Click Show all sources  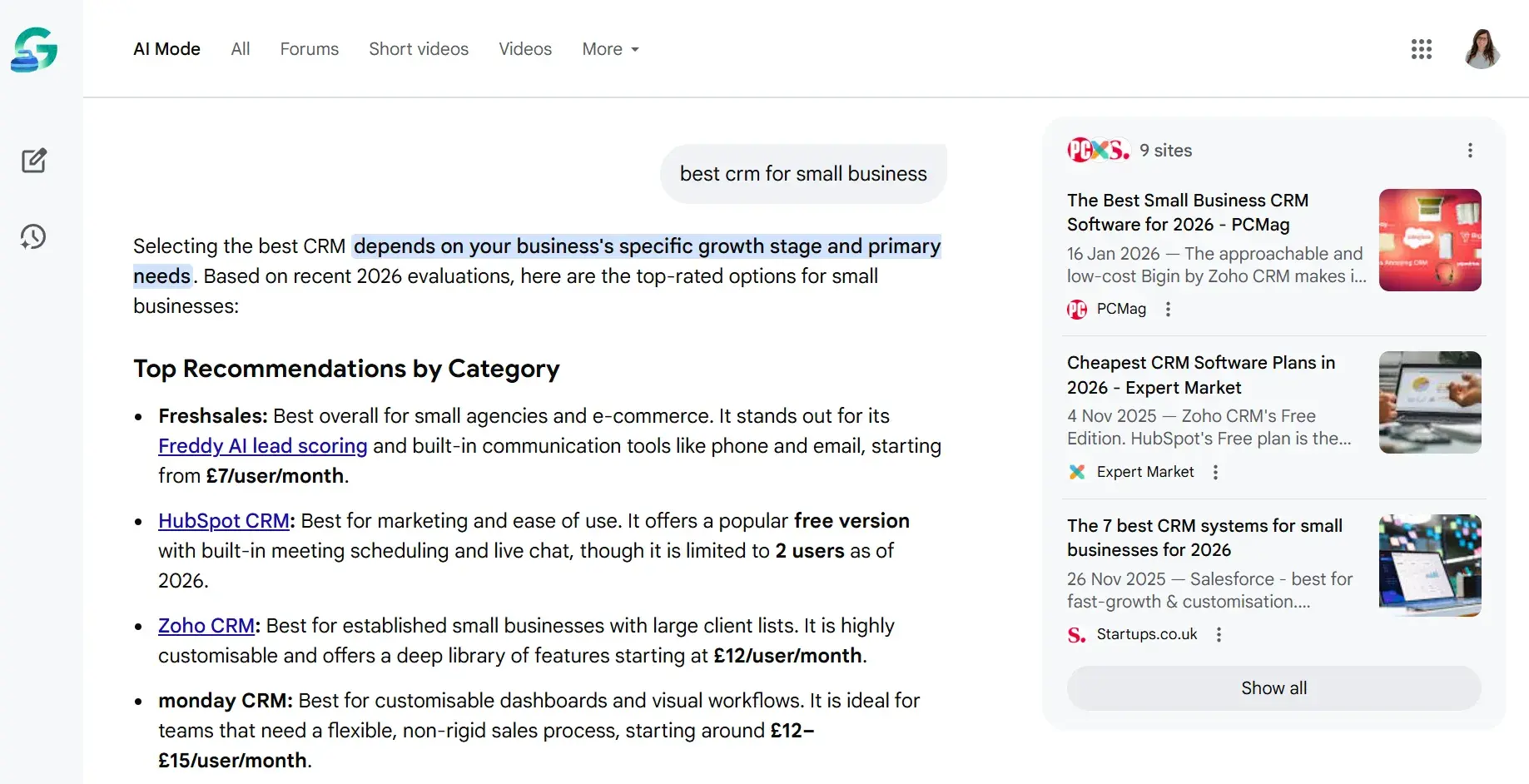tap(1273, 688)
